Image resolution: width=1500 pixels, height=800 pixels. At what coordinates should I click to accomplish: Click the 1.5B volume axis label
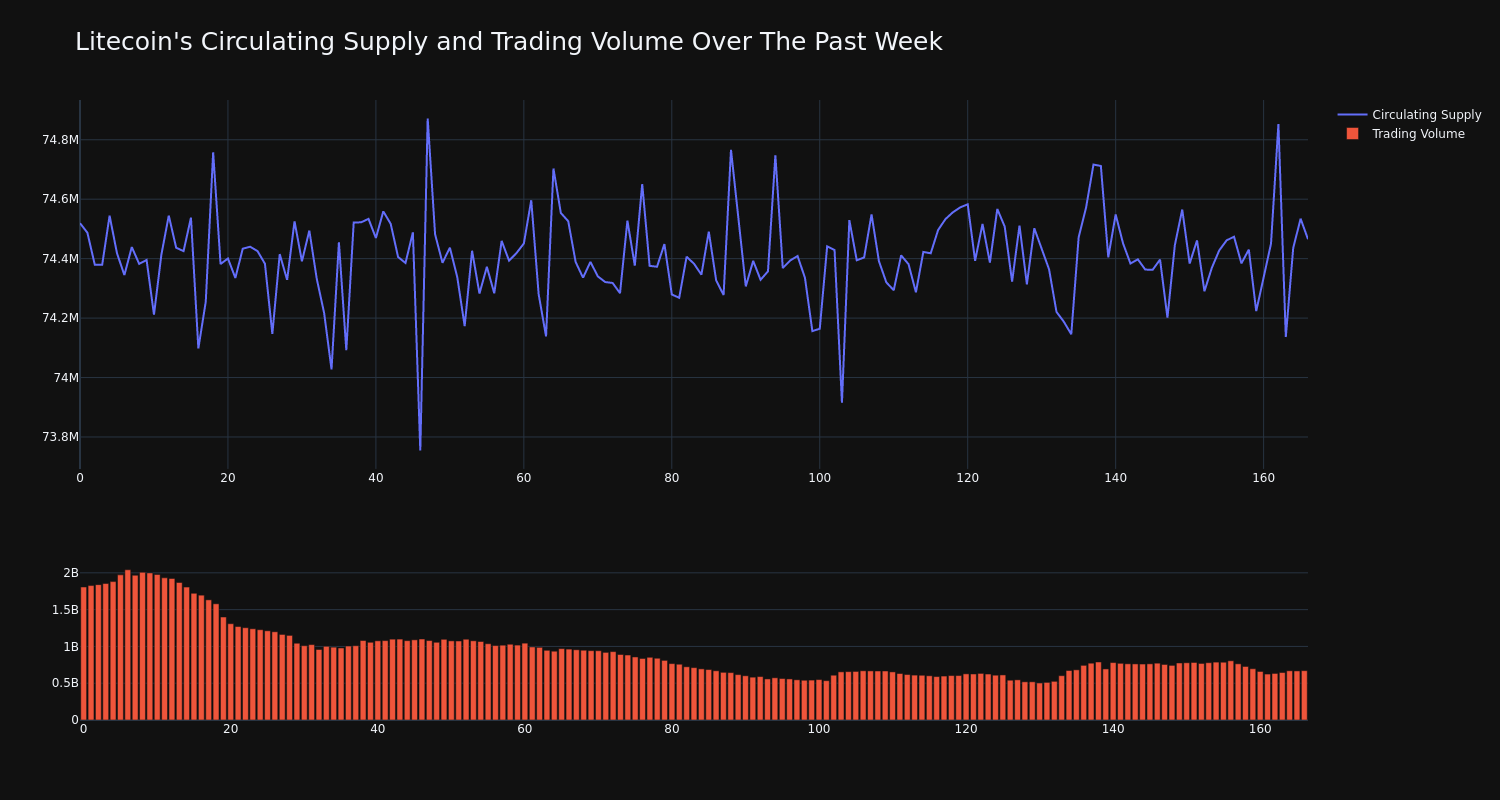point(64,610)
